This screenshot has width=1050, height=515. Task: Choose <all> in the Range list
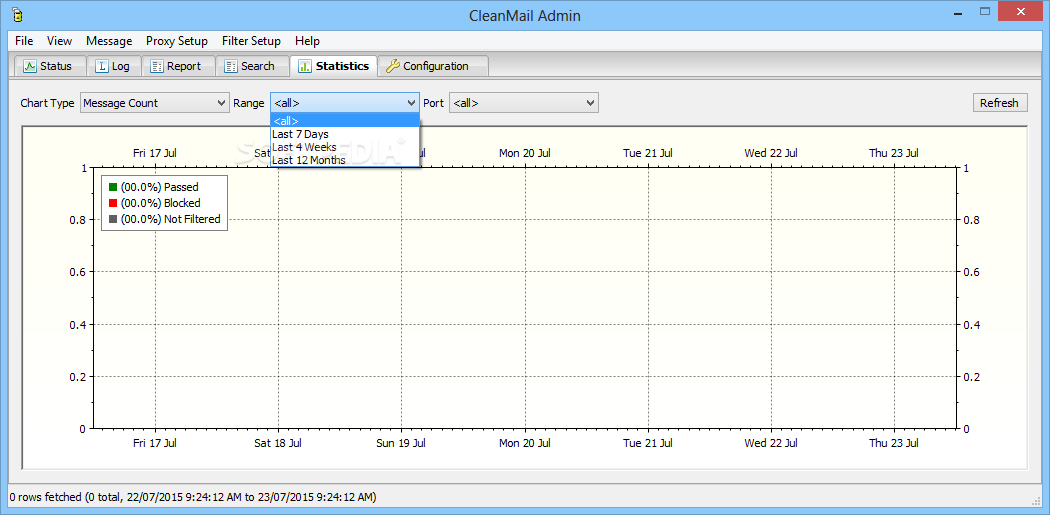(345, 121)
